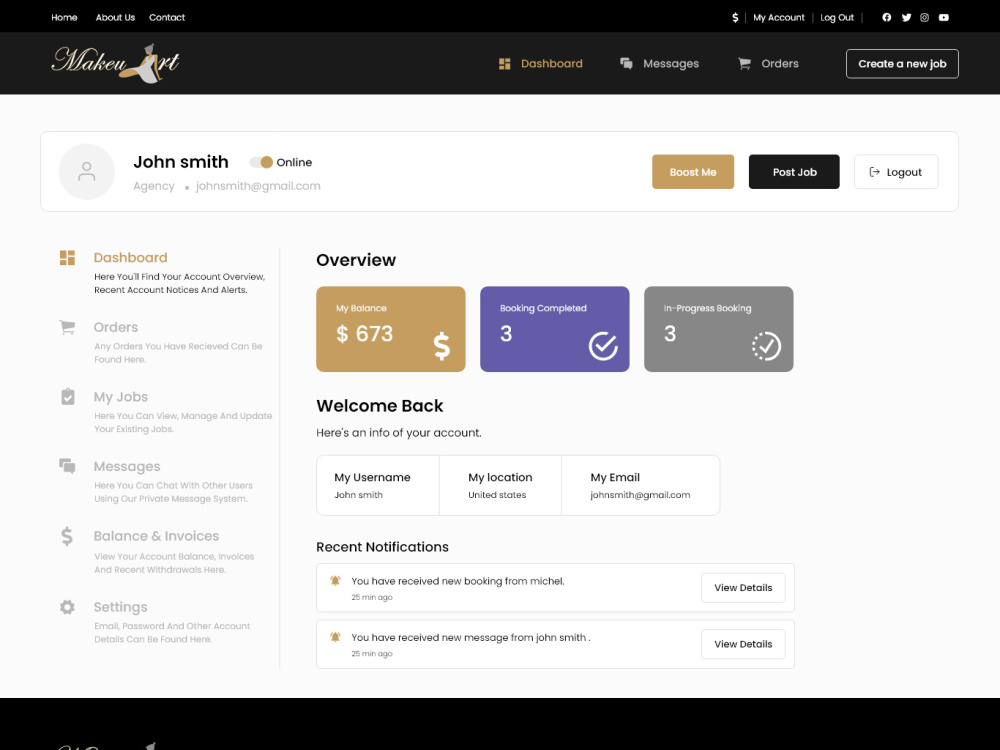Open the Instagram social icon
Screen dimensions: 1000x750
tap(925, 17)
